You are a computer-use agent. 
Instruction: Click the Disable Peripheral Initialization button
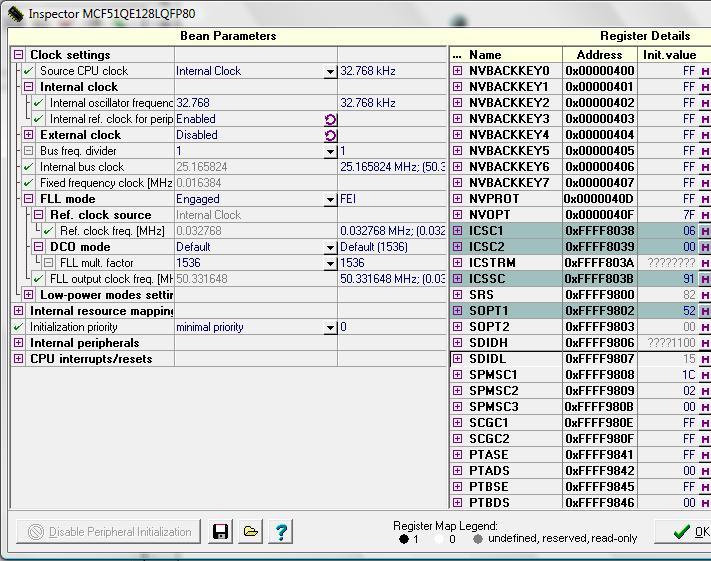point(108,532)
